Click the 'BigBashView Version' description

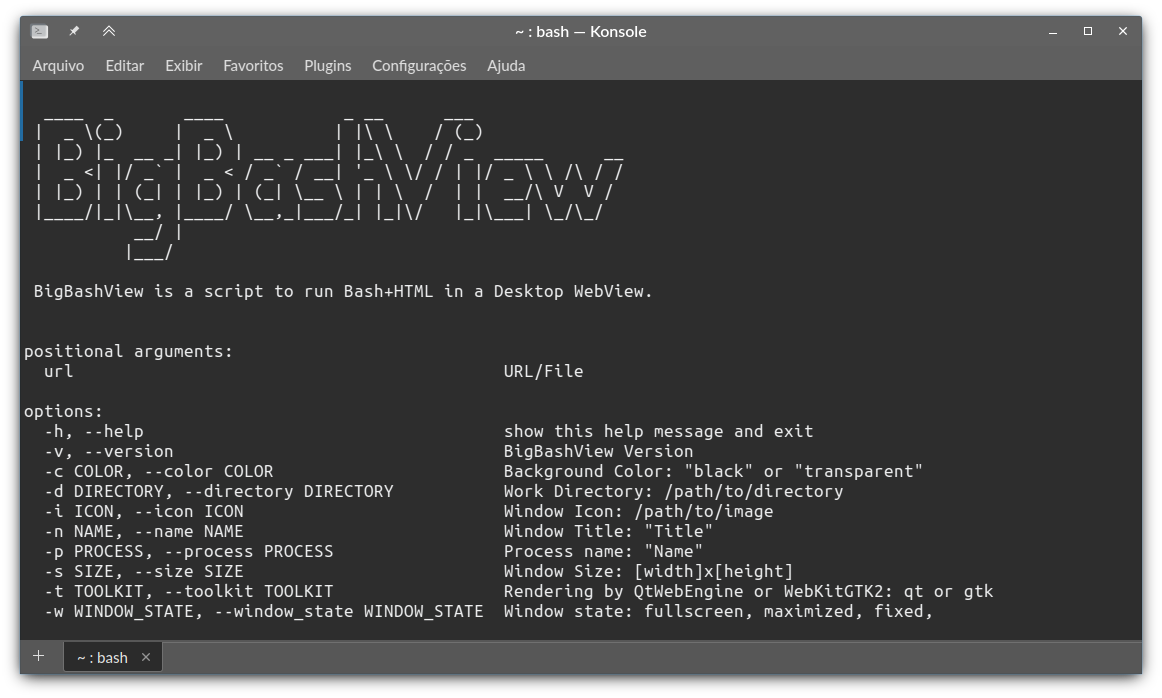598,451
